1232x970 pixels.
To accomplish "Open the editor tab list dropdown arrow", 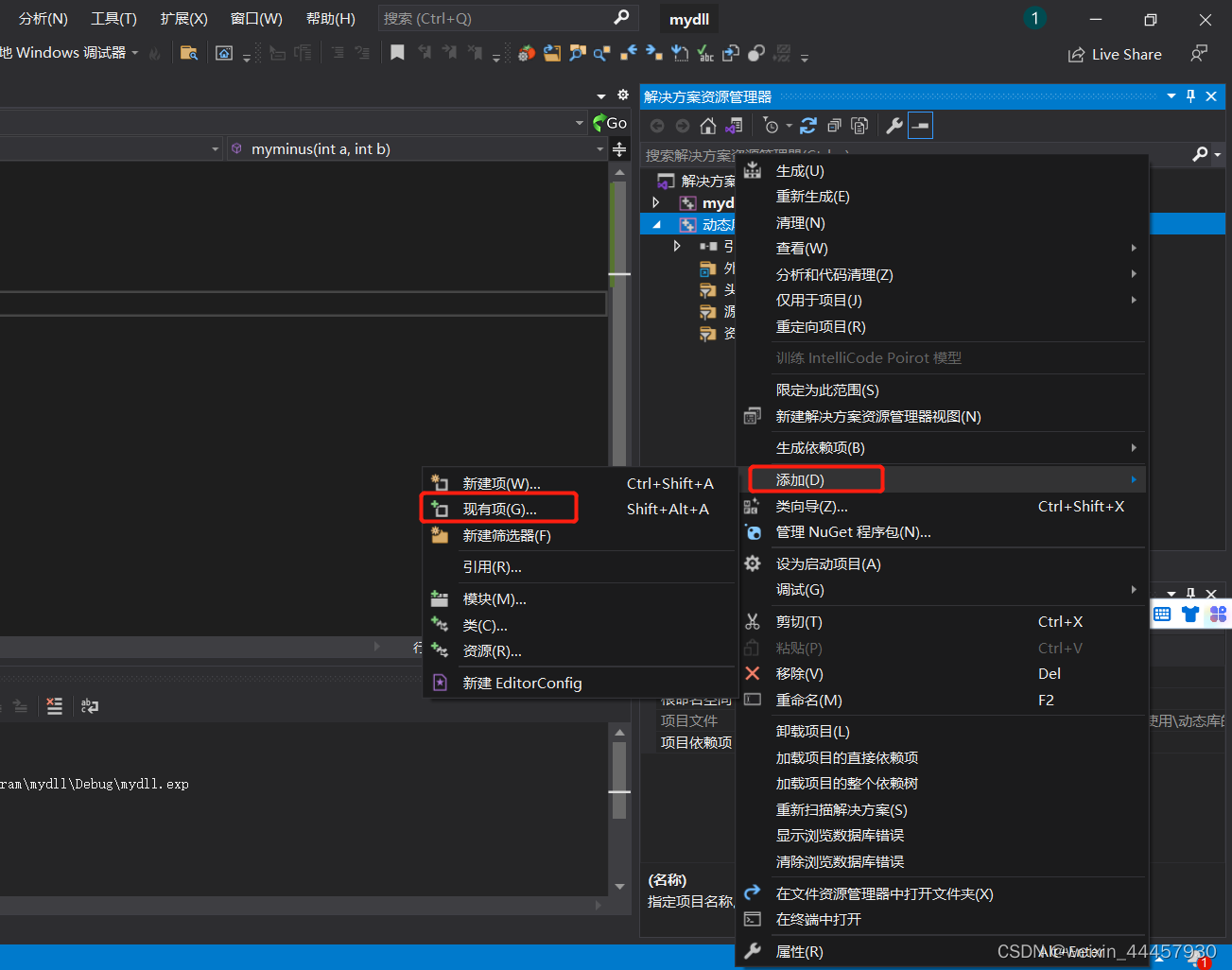I will click(601, 95).
